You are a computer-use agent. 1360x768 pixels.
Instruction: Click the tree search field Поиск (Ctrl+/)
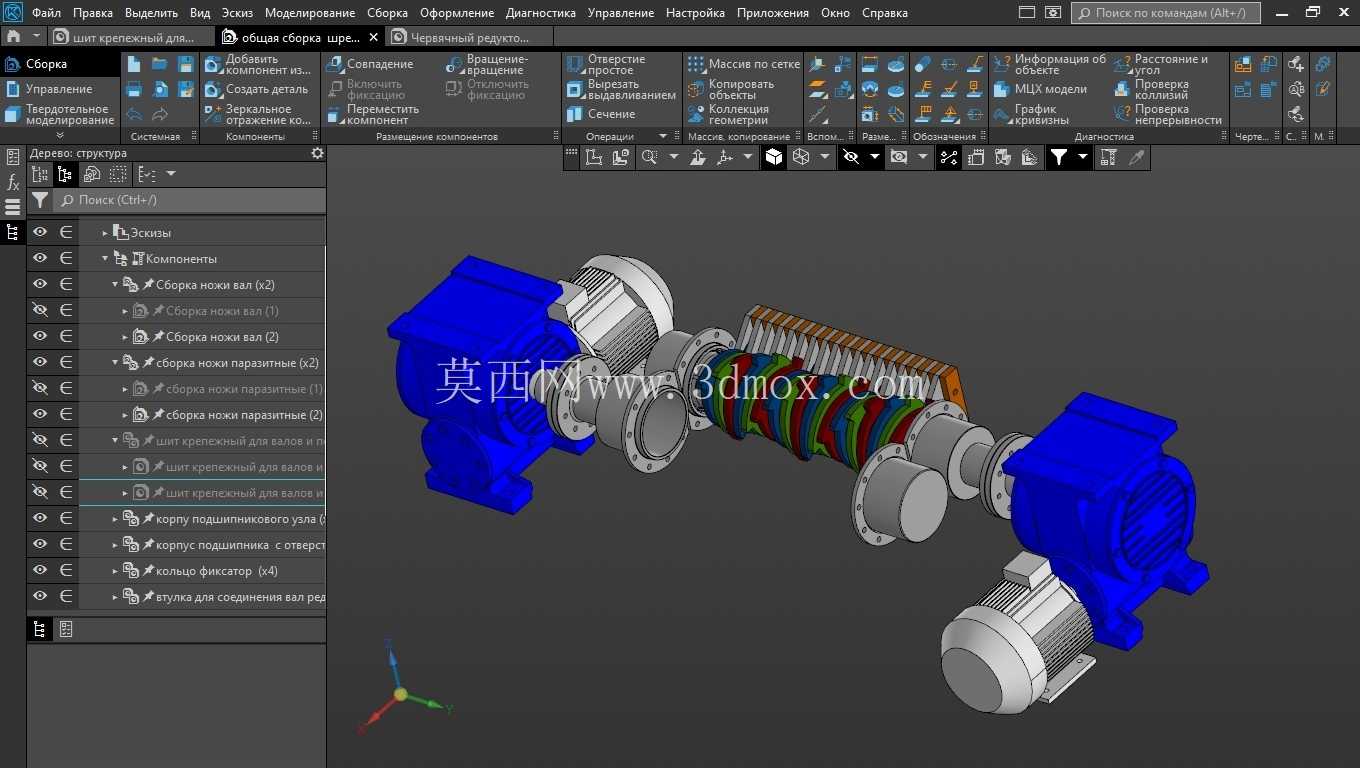pyautogui.click(x=190, y=200)
